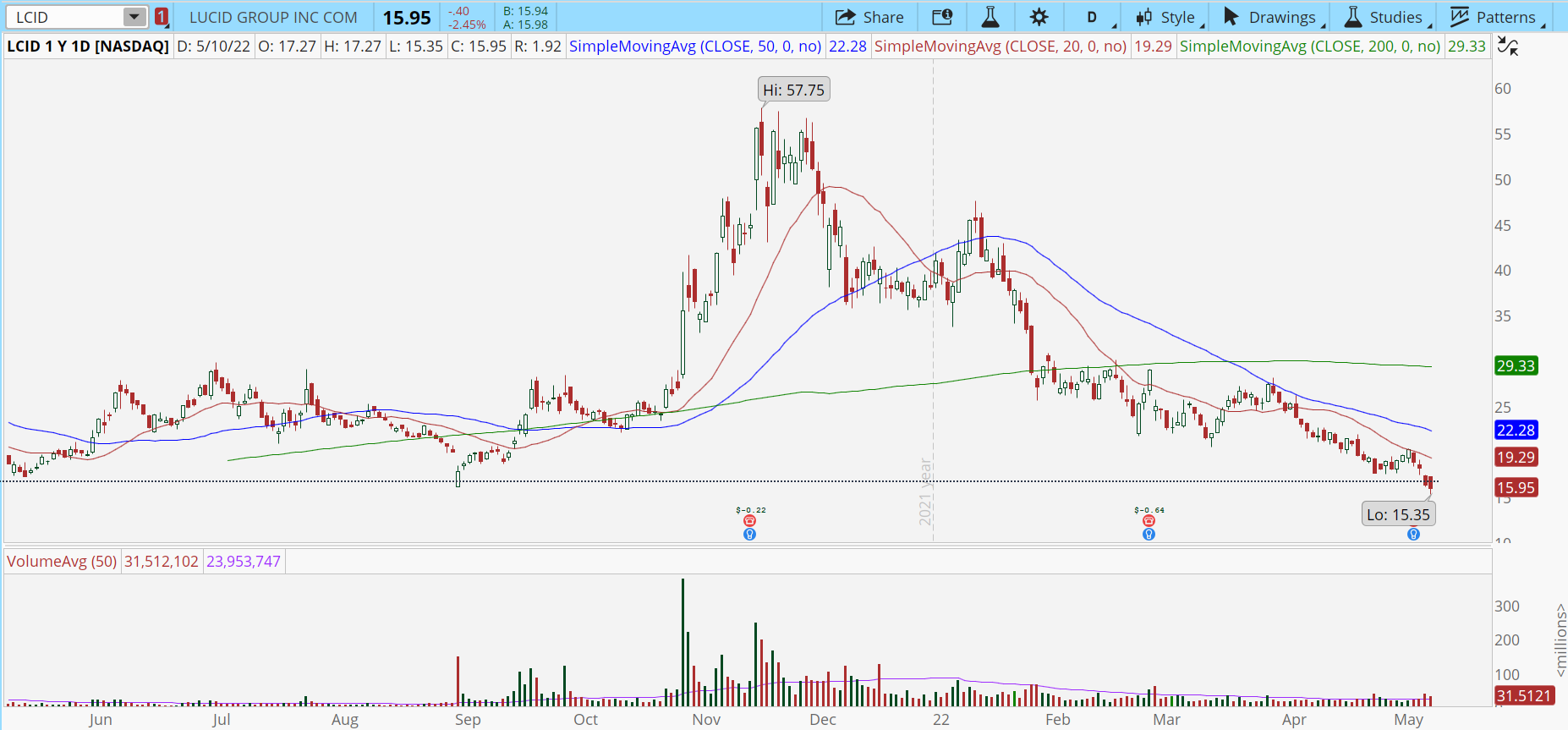Click the Hi: 57.75 price bubble

pyautogui.click(x=793, y=90)
